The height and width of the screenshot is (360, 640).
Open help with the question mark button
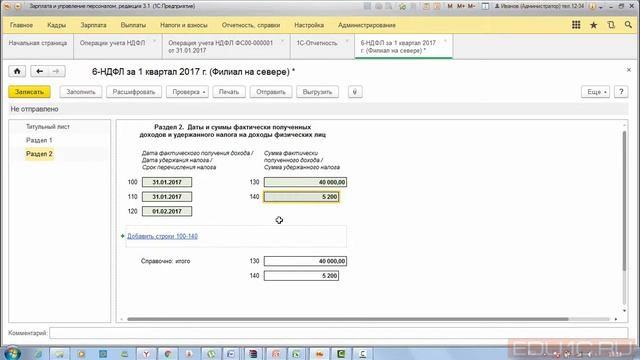click(x=621, y=92)
